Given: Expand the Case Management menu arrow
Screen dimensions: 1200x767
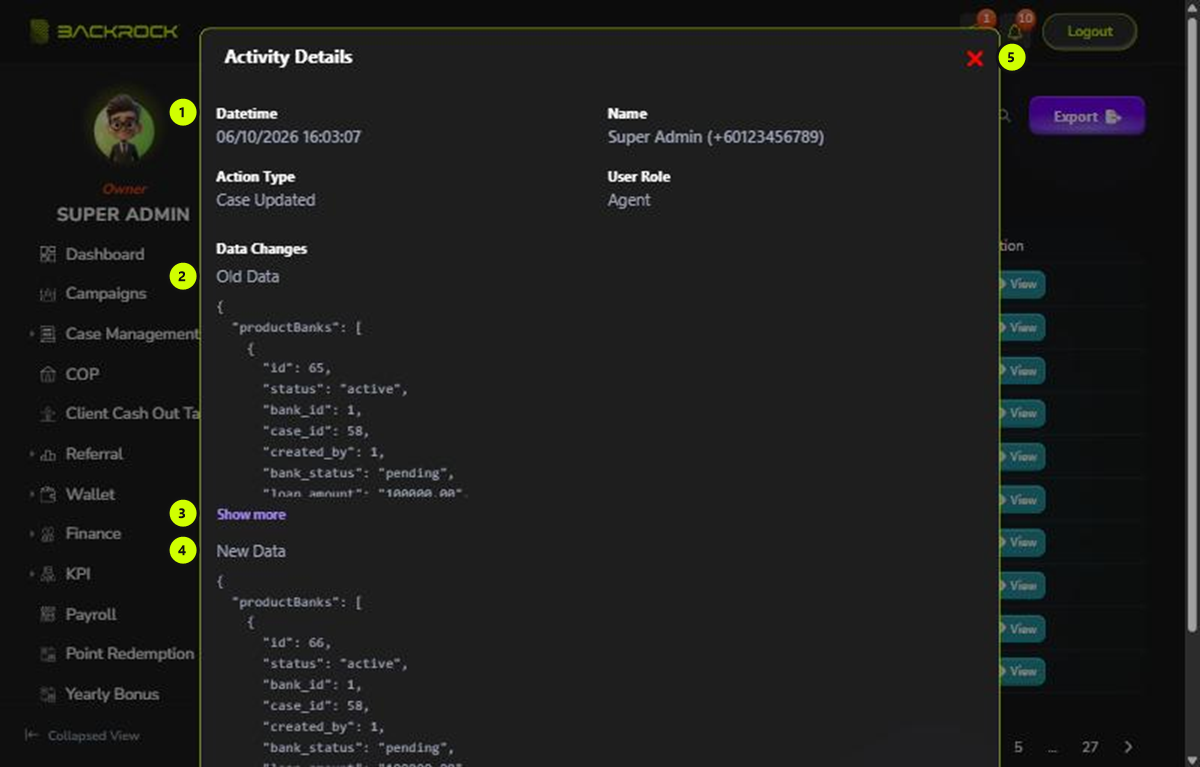Looking at the screenshot, I should click(x=32, y=334).
